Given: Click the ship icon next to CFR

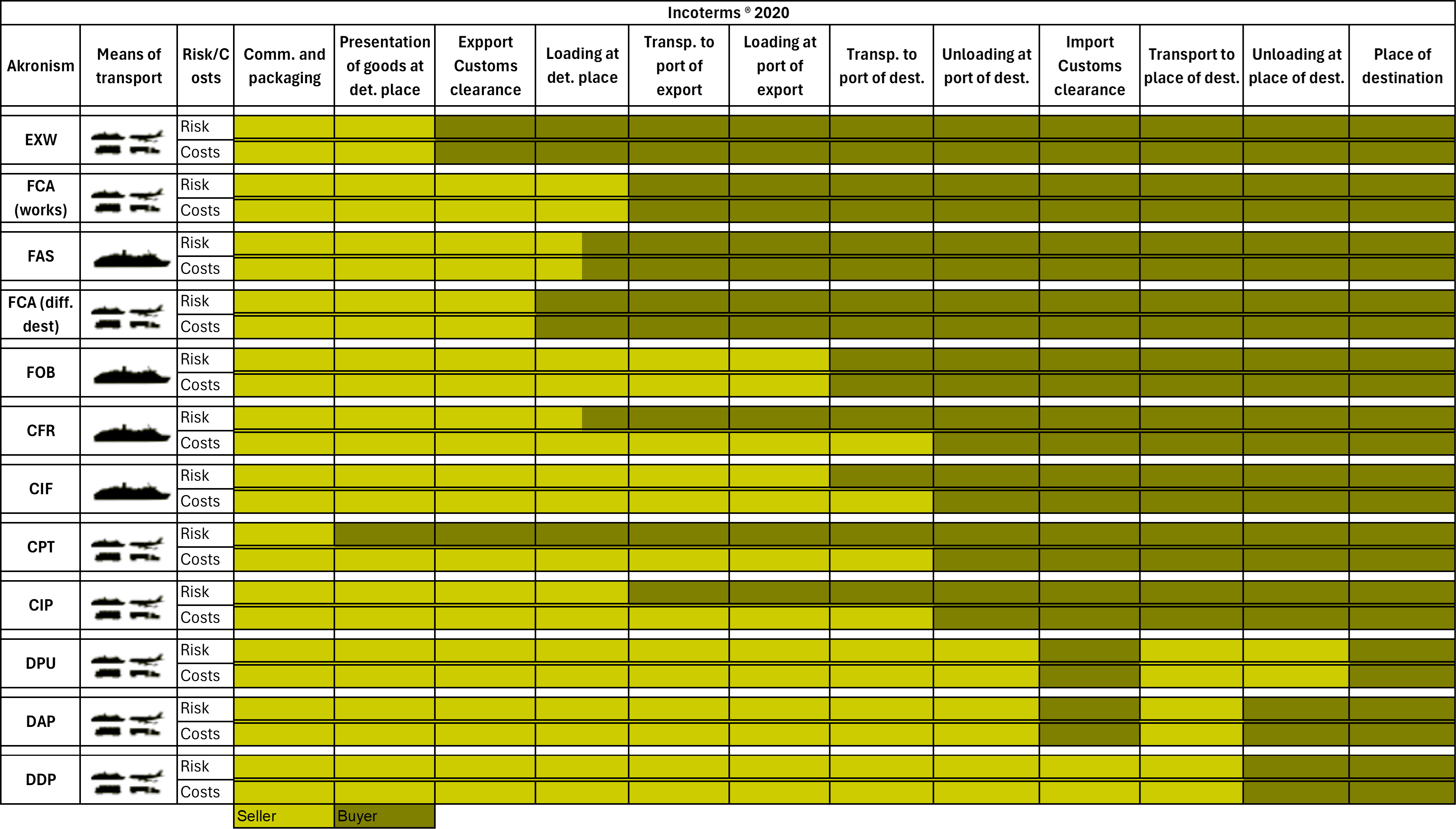Looking at the screenshot, I should [128, 430].
